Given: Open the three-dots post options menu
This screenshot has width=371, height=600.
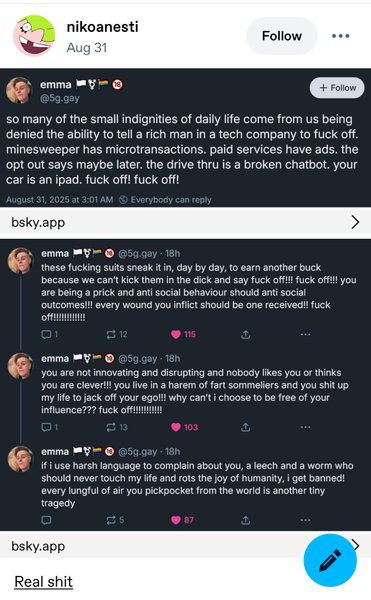Looking at the screenshot, I should (x=340, y=36).
